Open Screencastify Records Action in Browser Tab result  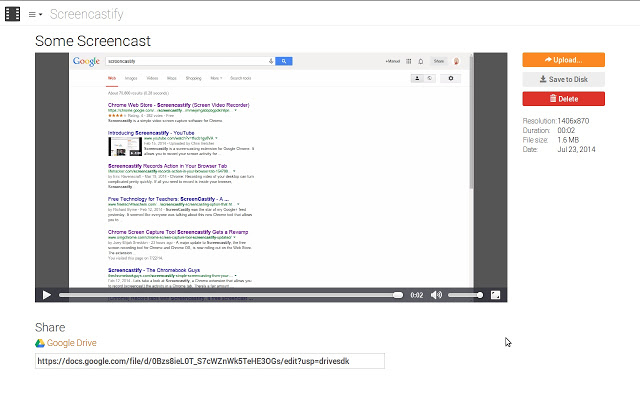pos(167,166)
